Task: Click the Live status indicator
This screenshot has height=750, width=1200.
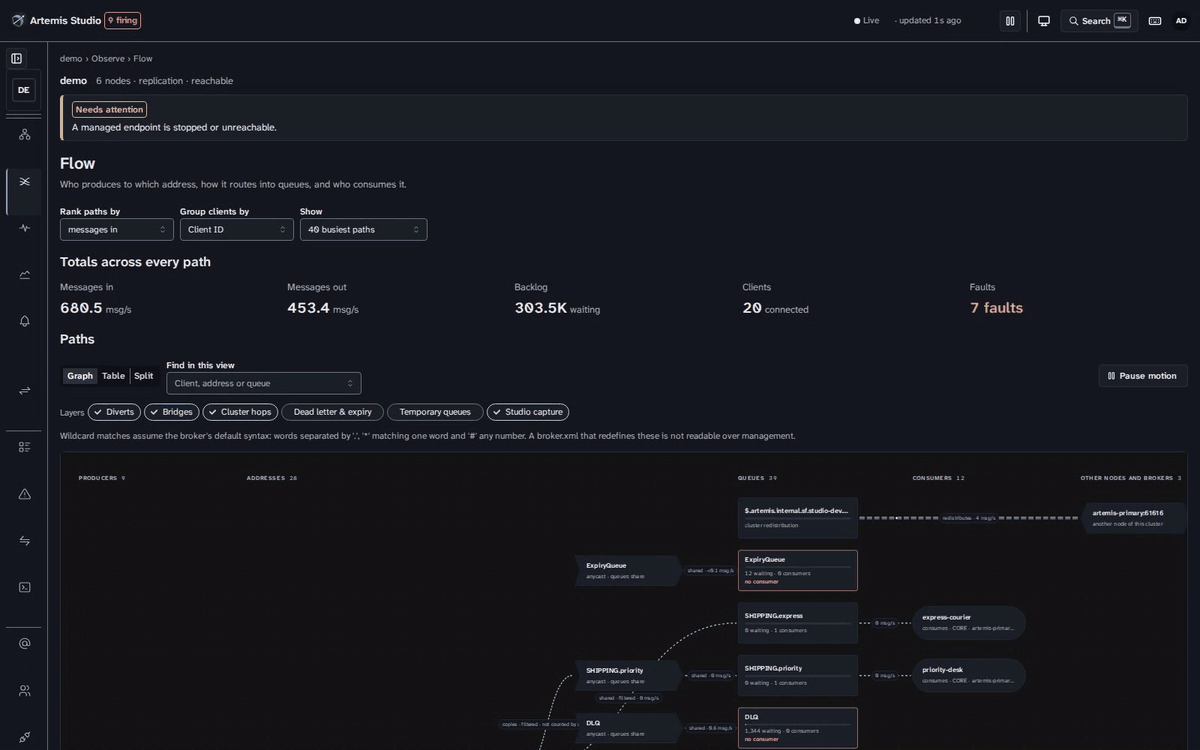Action: pyautogui.click(x=867, y=21)
